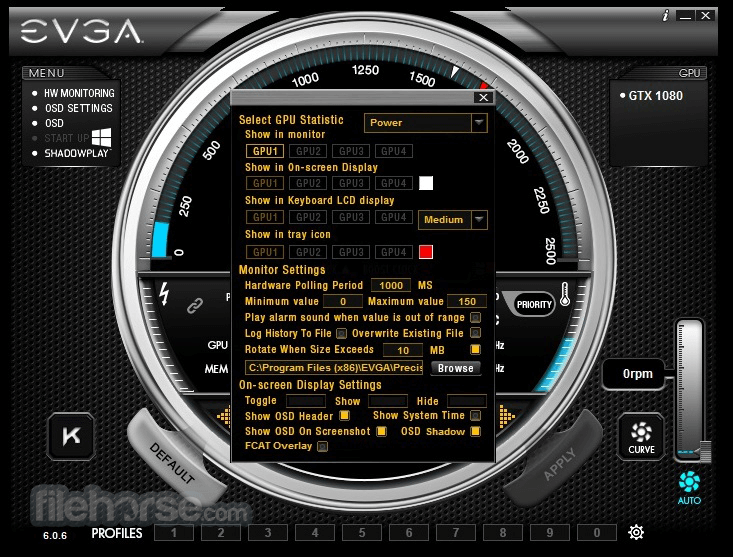The width and height of the screenshot is (733, 557).
Task: Open the info icon in the title bar
Action: 665,15
